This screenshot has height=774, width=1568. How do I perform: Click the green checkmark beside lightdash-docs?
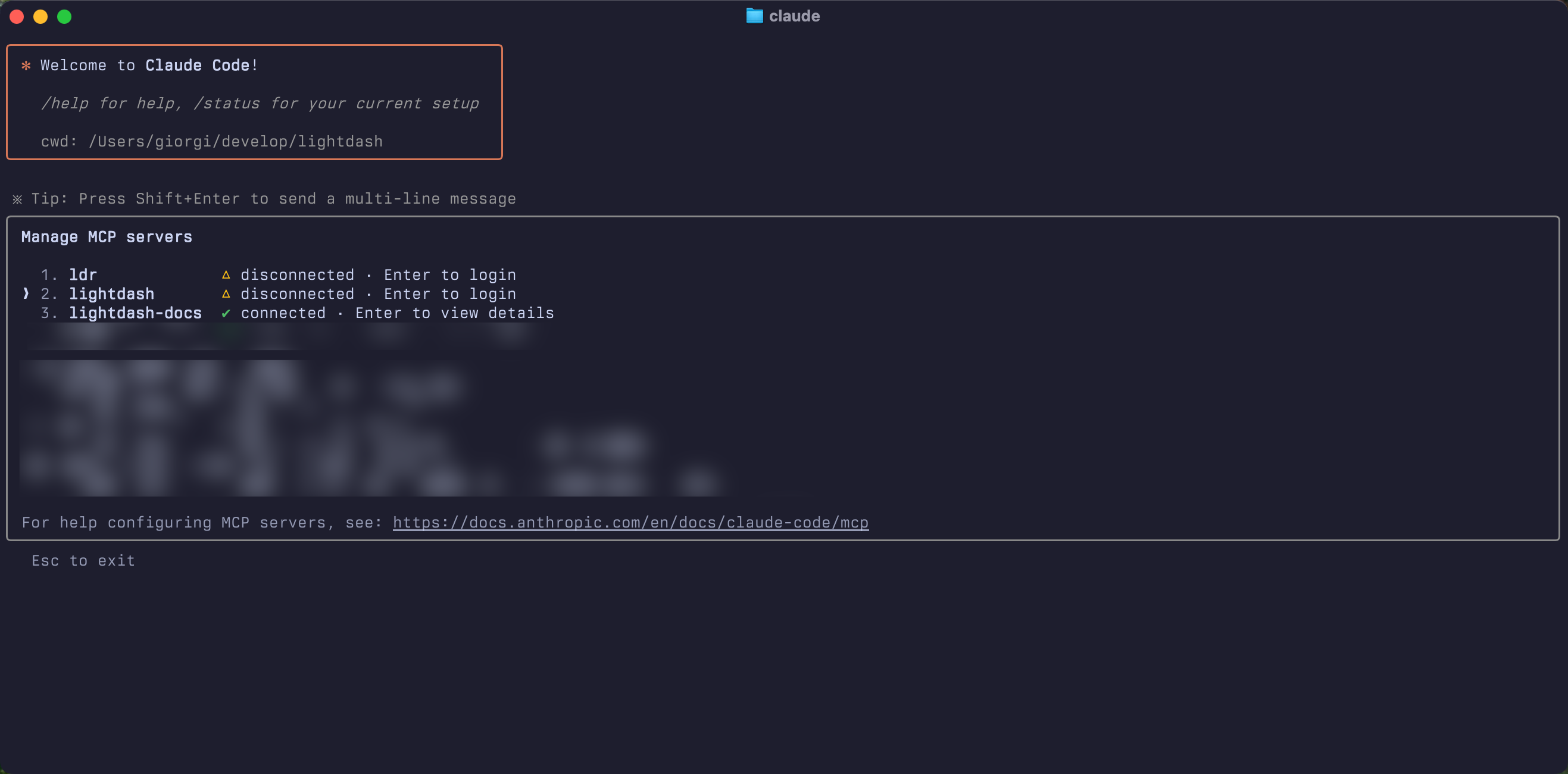[x=226, y=313]
